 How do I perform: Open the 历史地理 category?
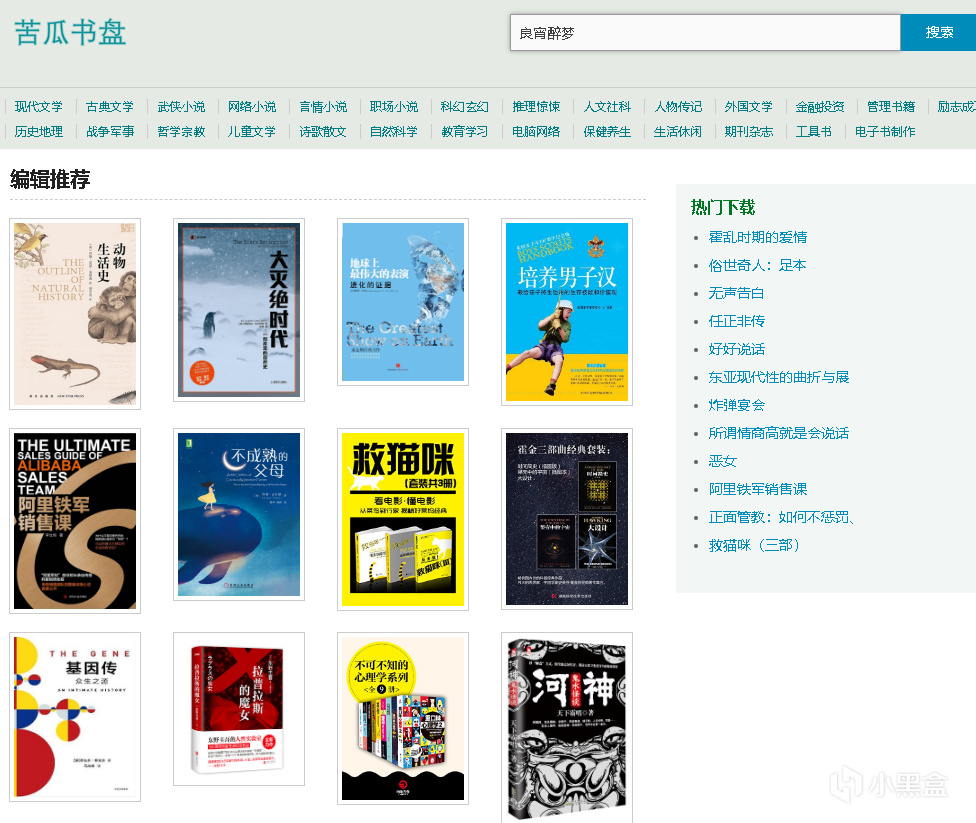click(x=39, y=131)
